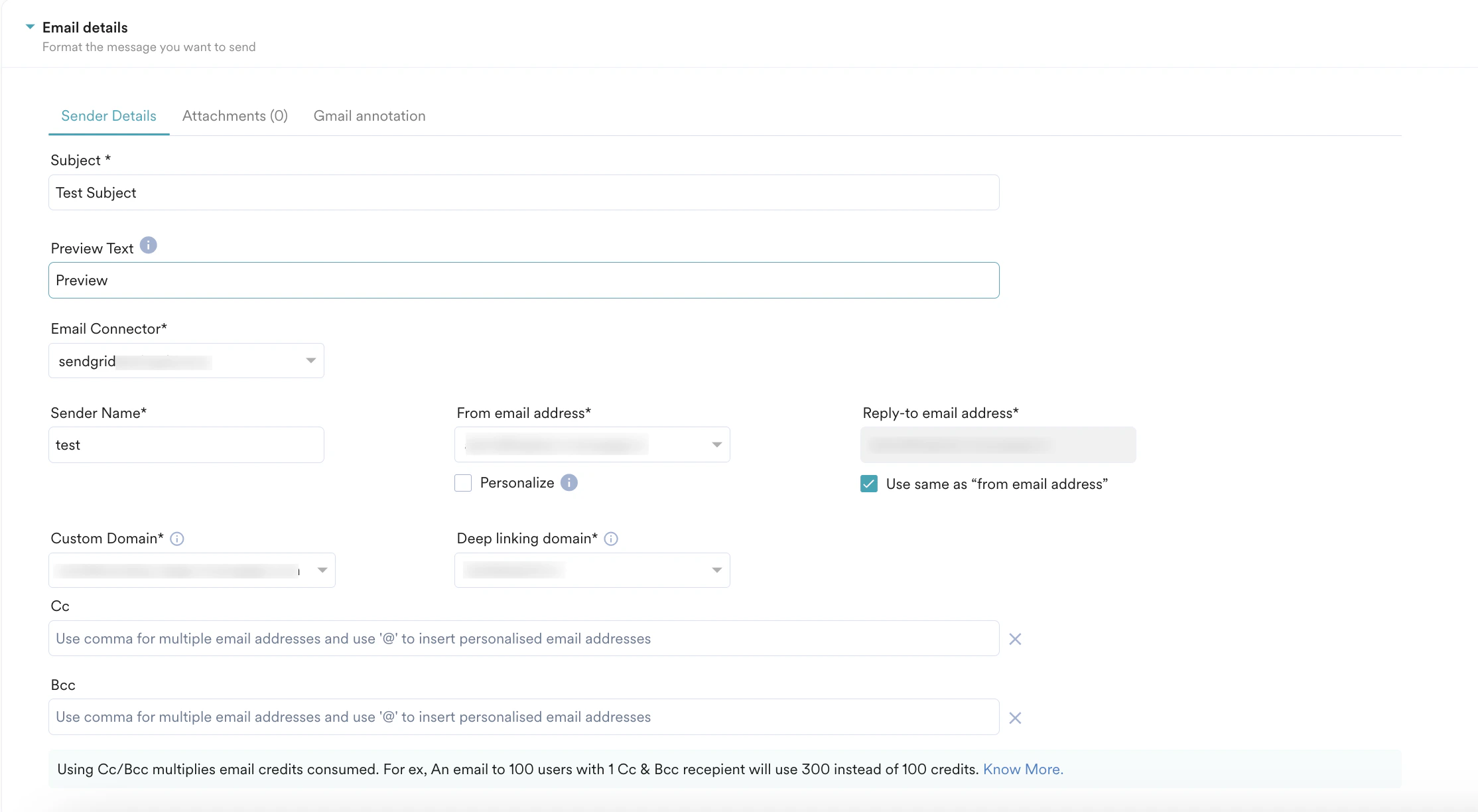This screenshot has width=1478, height=812.
Task: Select the Sender Details tab
Action: [109, 115]
